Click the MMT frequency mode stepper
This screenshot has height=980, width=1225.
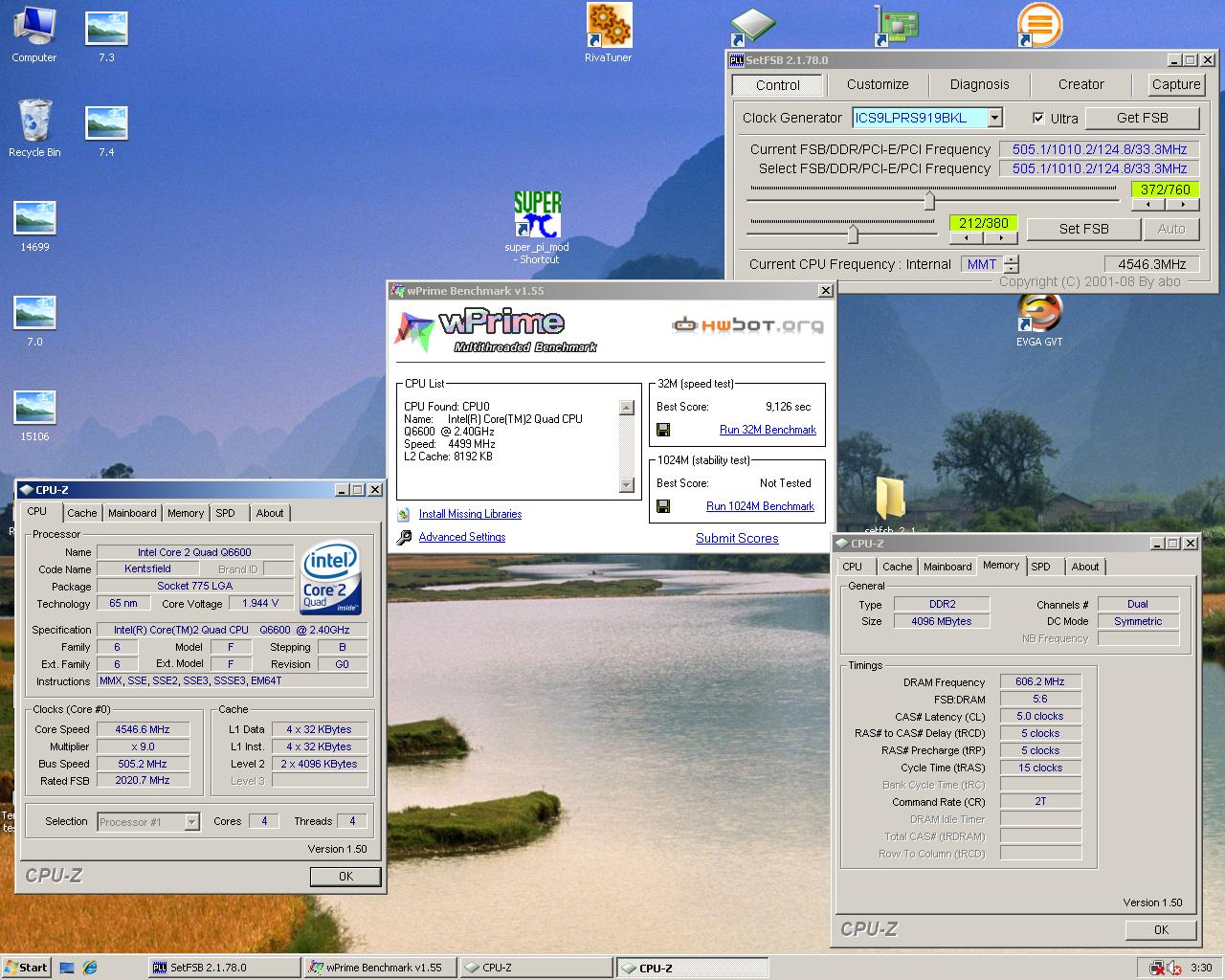[x=1012, y=264]
